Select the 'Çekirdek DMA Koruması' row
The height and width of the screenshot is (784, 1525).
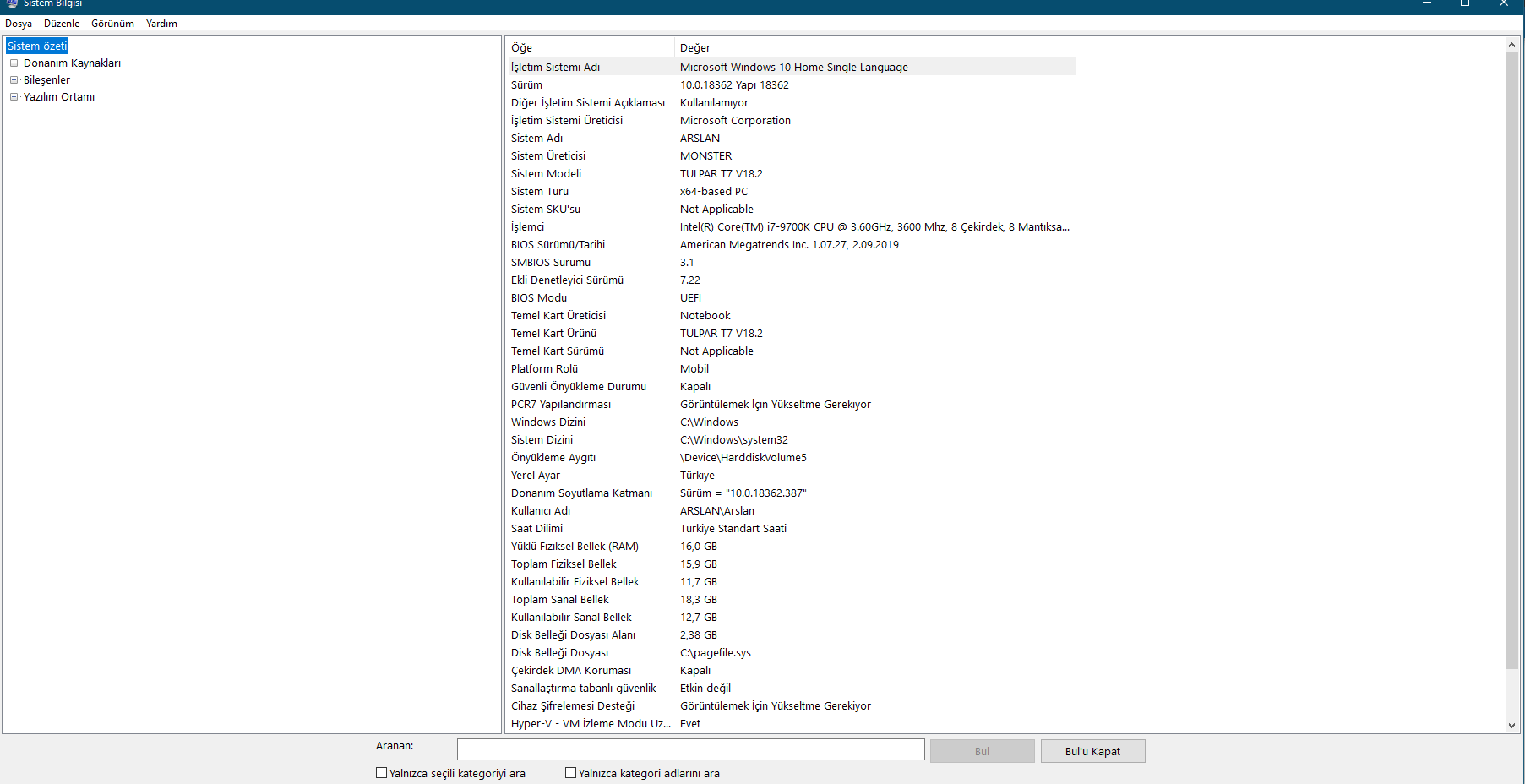pyautogui.click(x=791, y=670)
